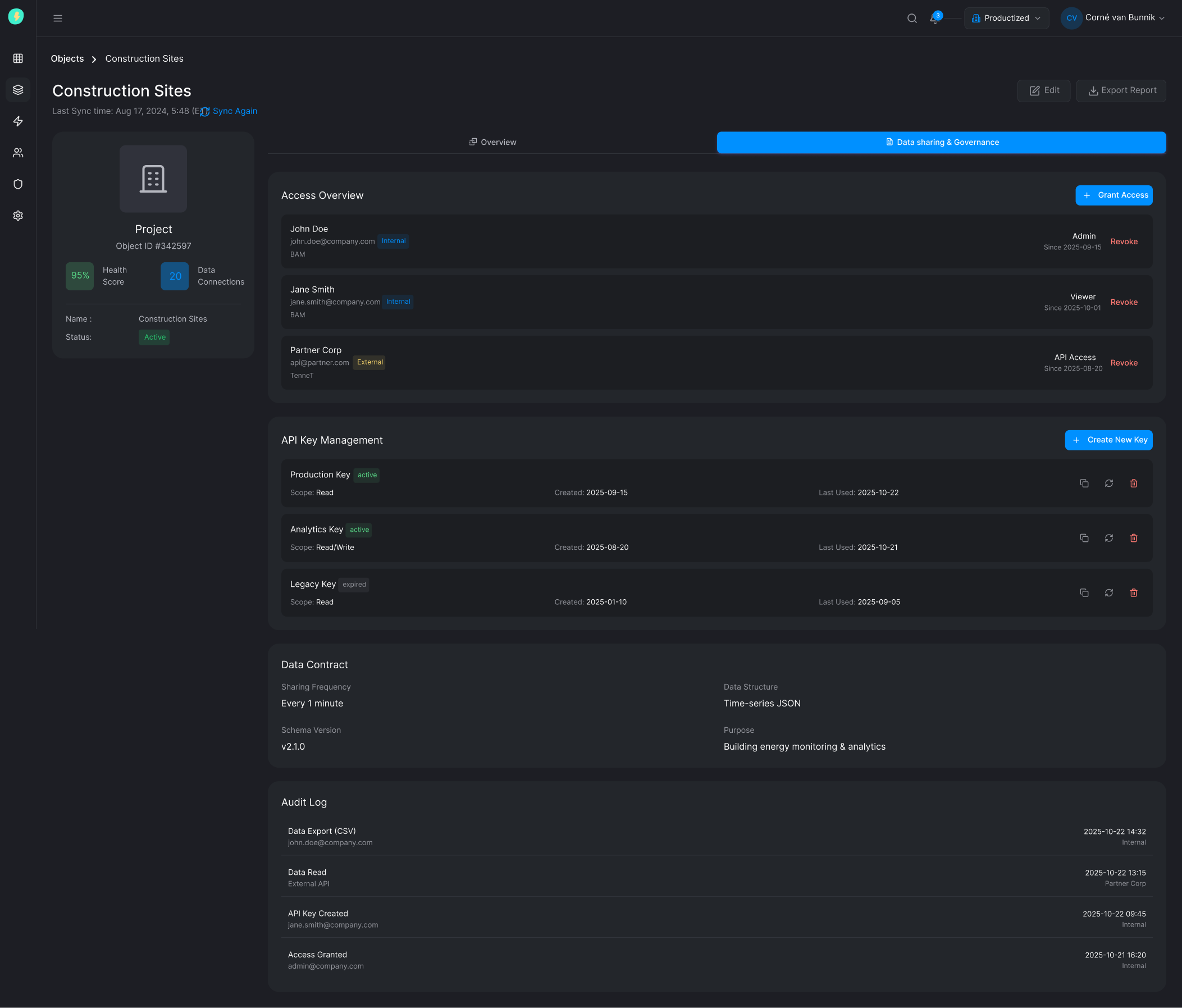Open the Data sharing & Governance tab
The height and width of the screenshot is (1008, 1182).
click(x=941, y=142)
